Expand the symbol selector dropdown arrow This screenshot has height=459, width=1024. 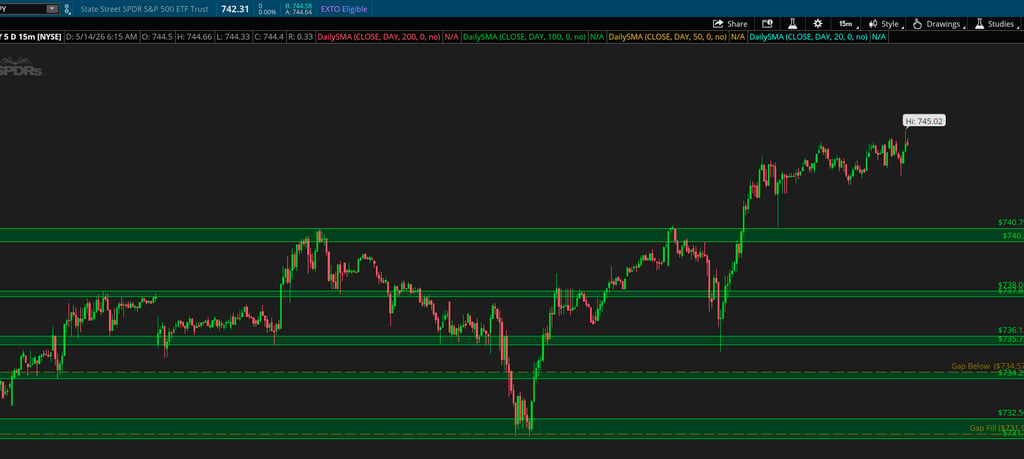coord(52,9)
